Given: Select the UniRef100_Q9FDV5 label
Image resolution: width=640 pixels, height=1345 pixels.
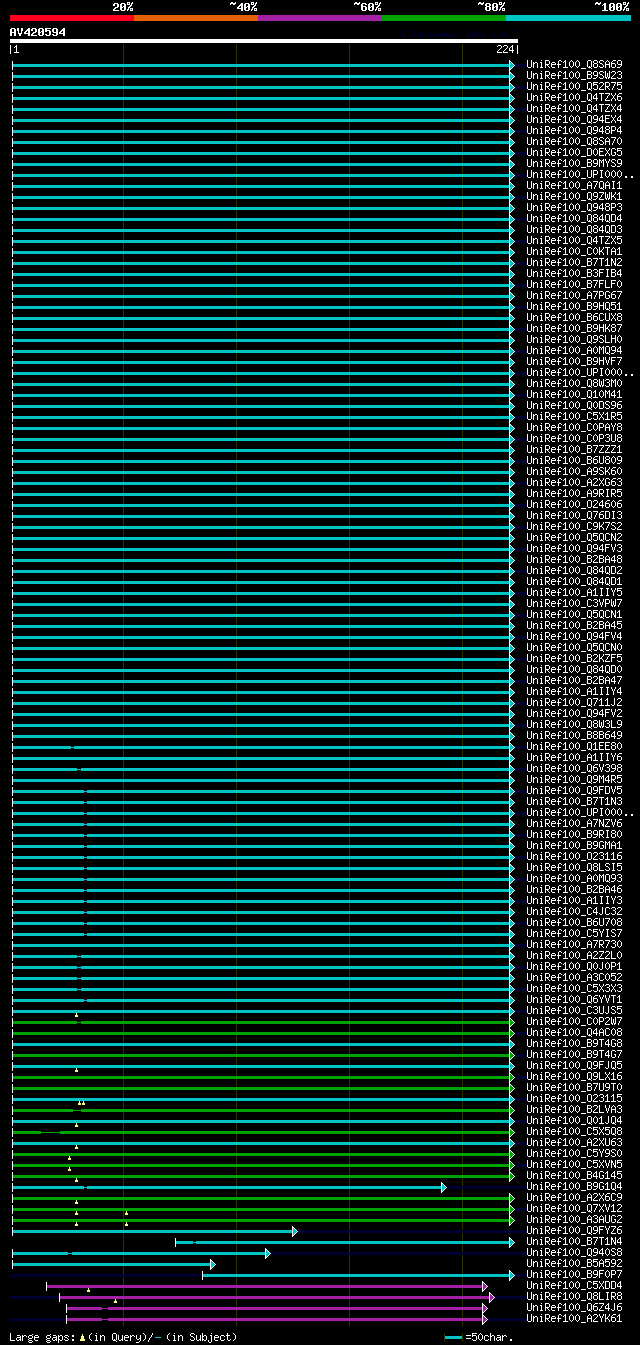Looking at the screenshot, I should point(574,790).
